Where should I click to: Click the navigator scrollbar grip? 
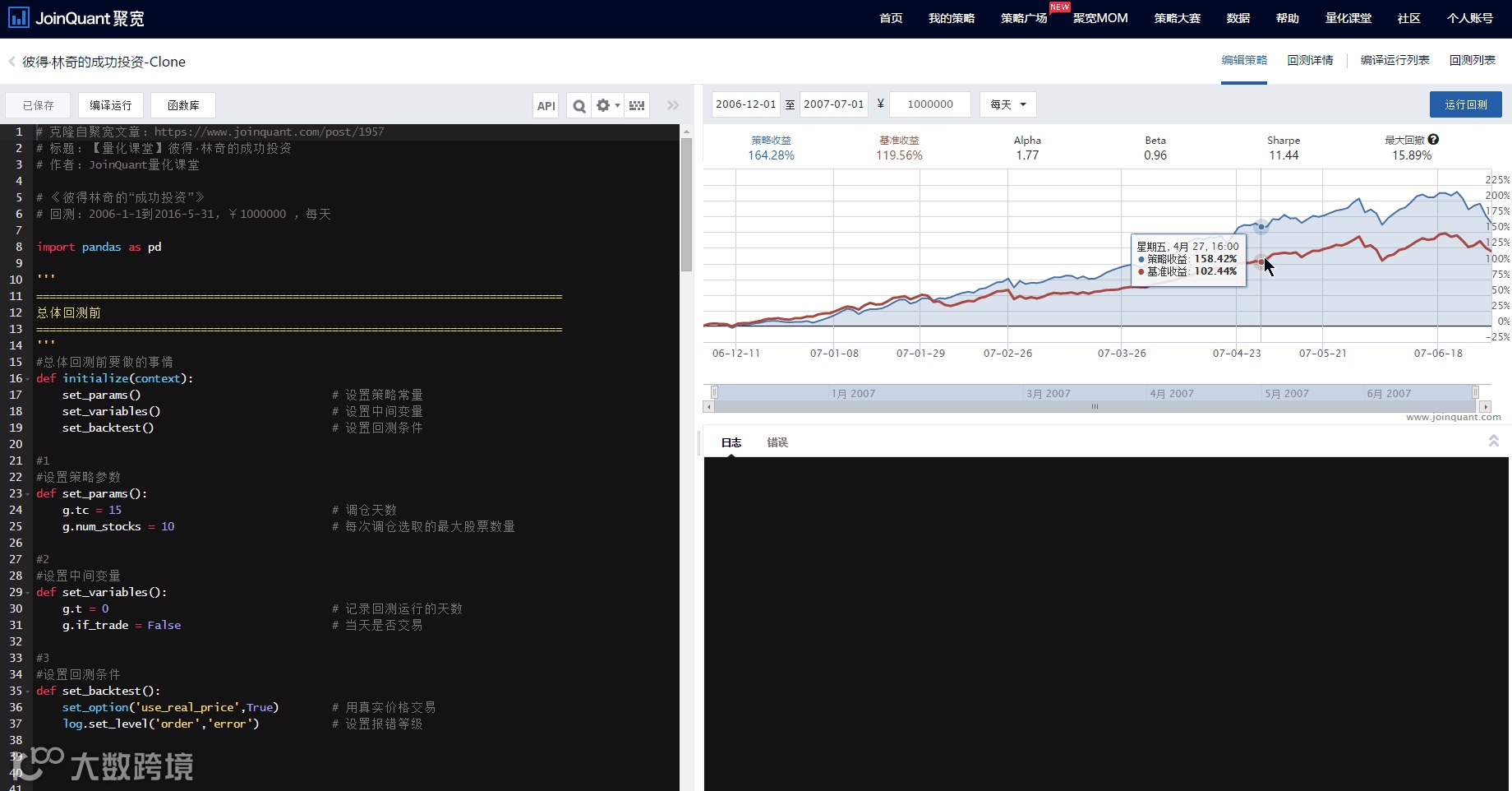point(1095,406)
